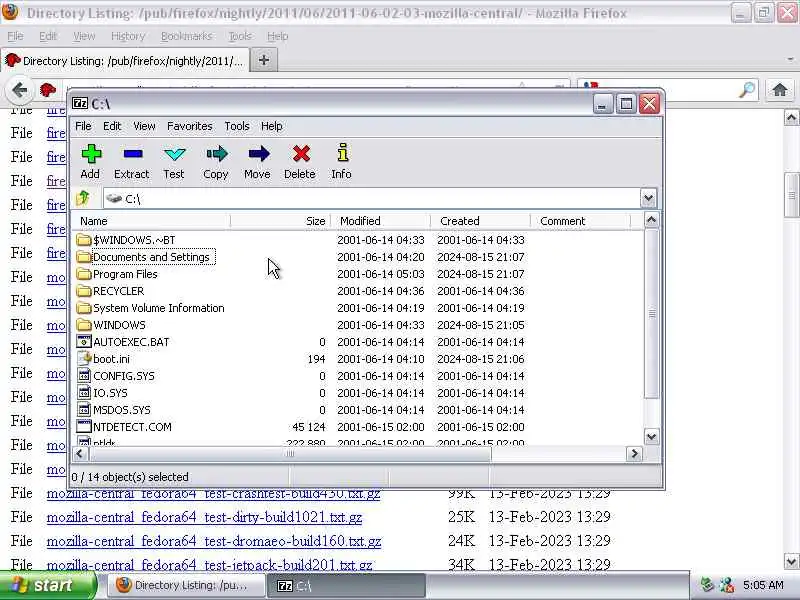The width and height of the screenshot is (800, 600).
Task: Open the 7-Zip View menu
Action: [x=144, y=126]
